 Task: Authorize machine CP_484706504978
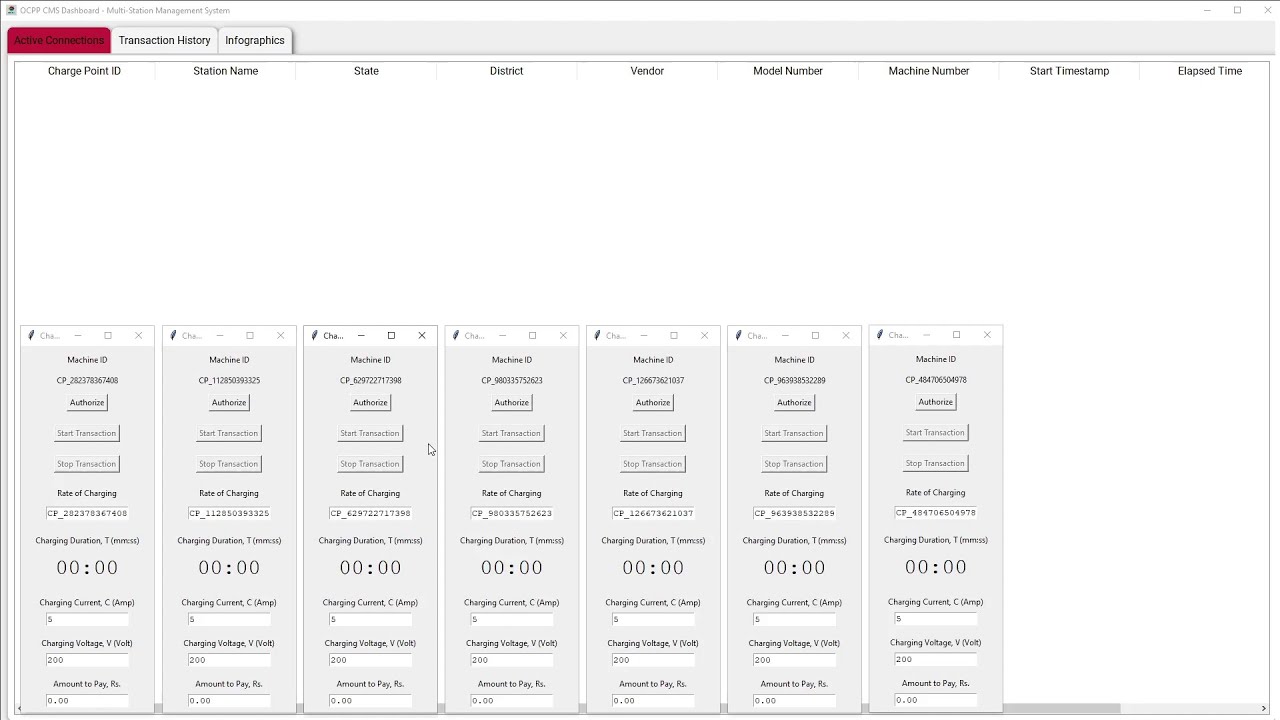tap(936, 401)
